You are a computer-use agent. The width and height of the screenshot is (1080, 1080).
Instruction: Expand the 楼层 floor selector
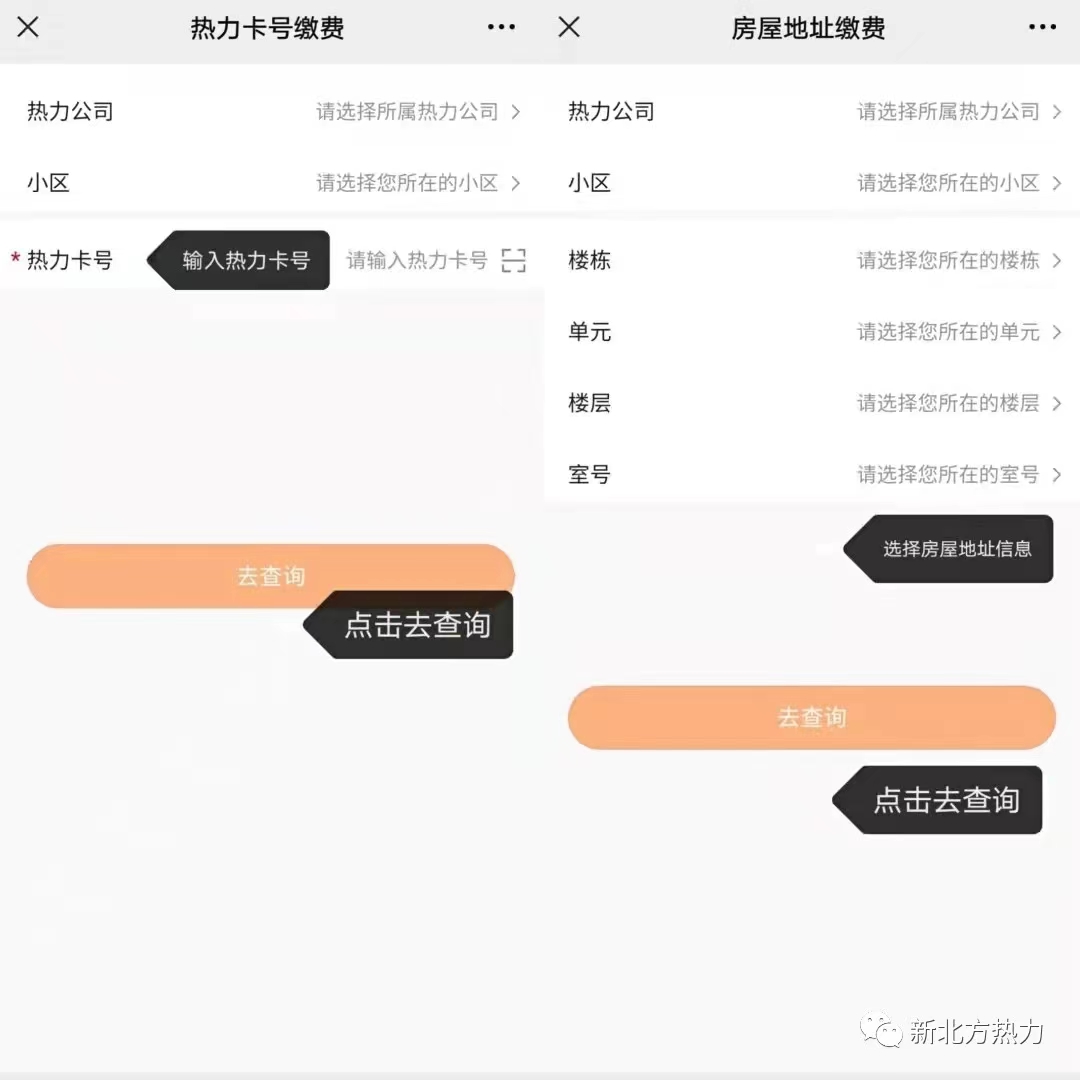coord(958,403)
